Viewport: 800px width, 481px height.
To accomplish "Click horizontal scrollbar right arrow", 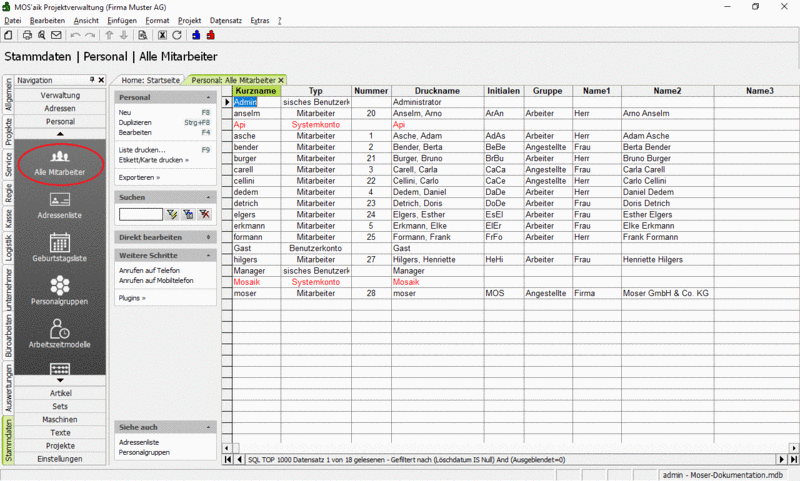I will (x=794, y=448).
